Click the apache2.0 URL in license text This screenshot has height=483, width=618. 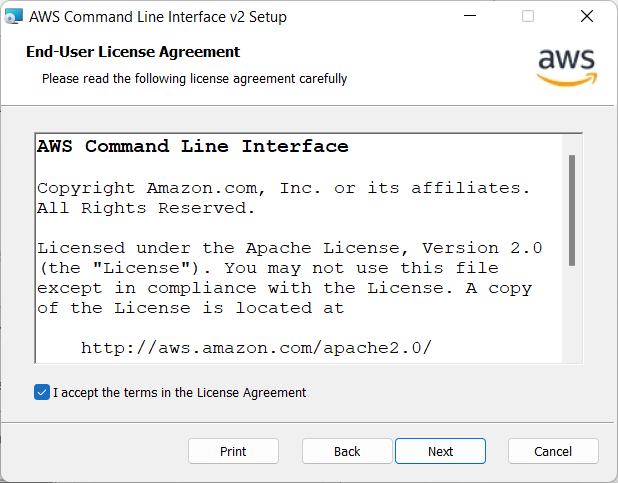[x=256, y=348]
